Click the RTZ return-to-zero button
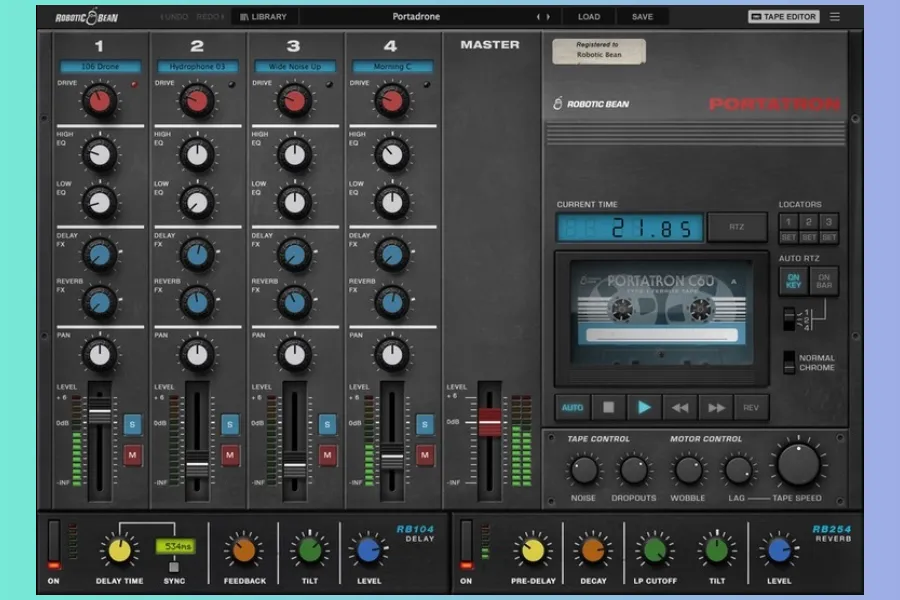 (737, 227)
